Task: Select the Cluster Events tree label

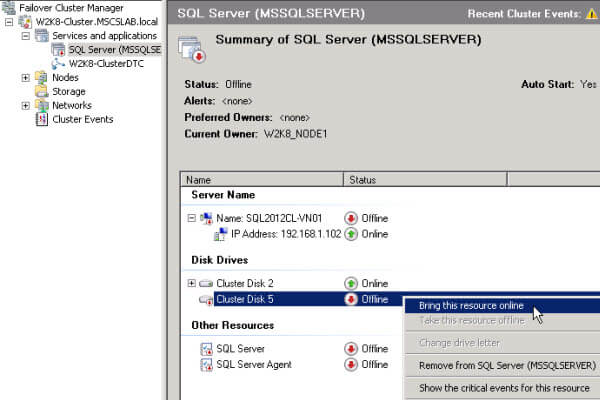Action: [x=83, y=119]
